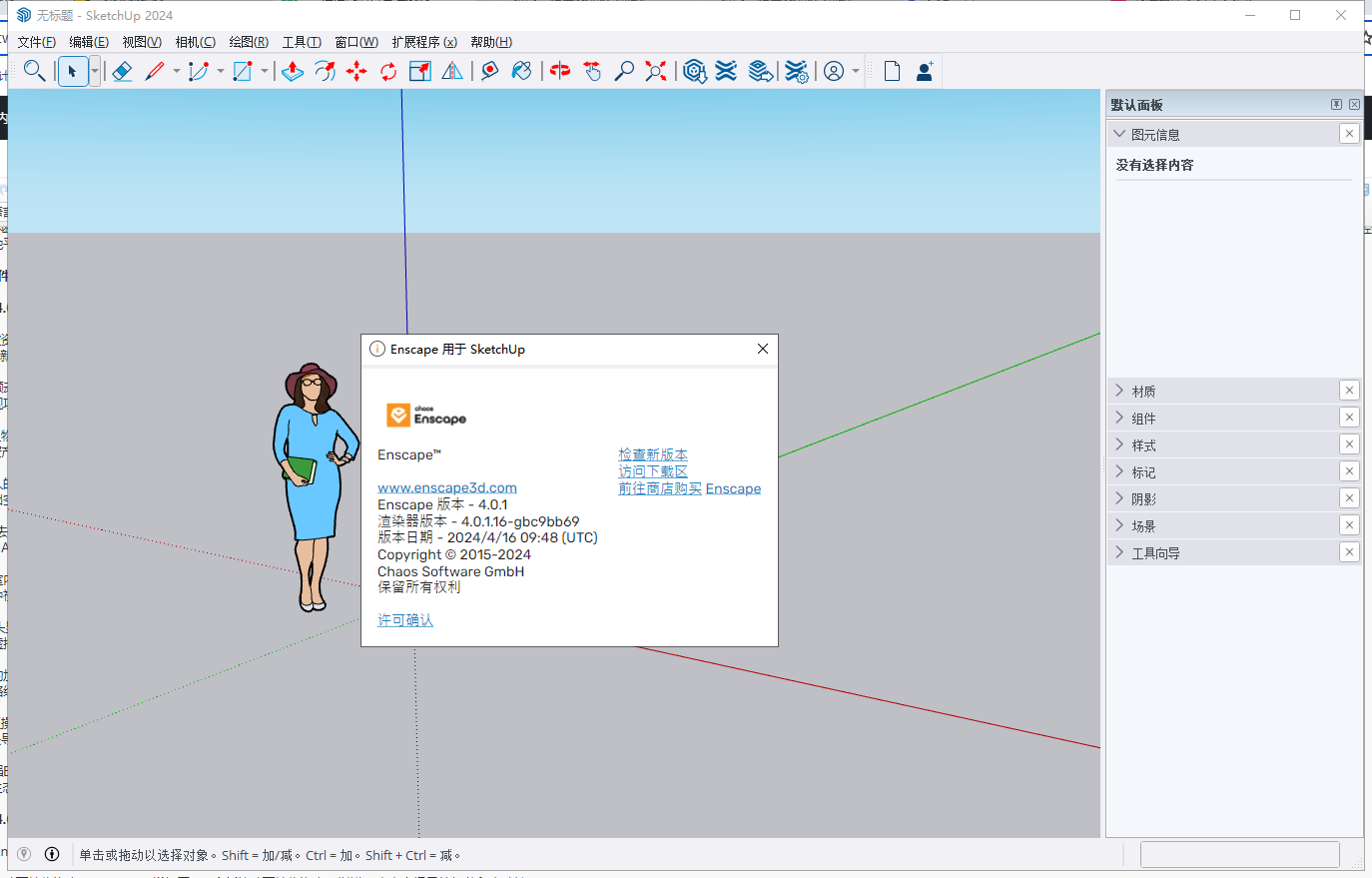Pin the 默认面板 tray

pos(1336,104)
